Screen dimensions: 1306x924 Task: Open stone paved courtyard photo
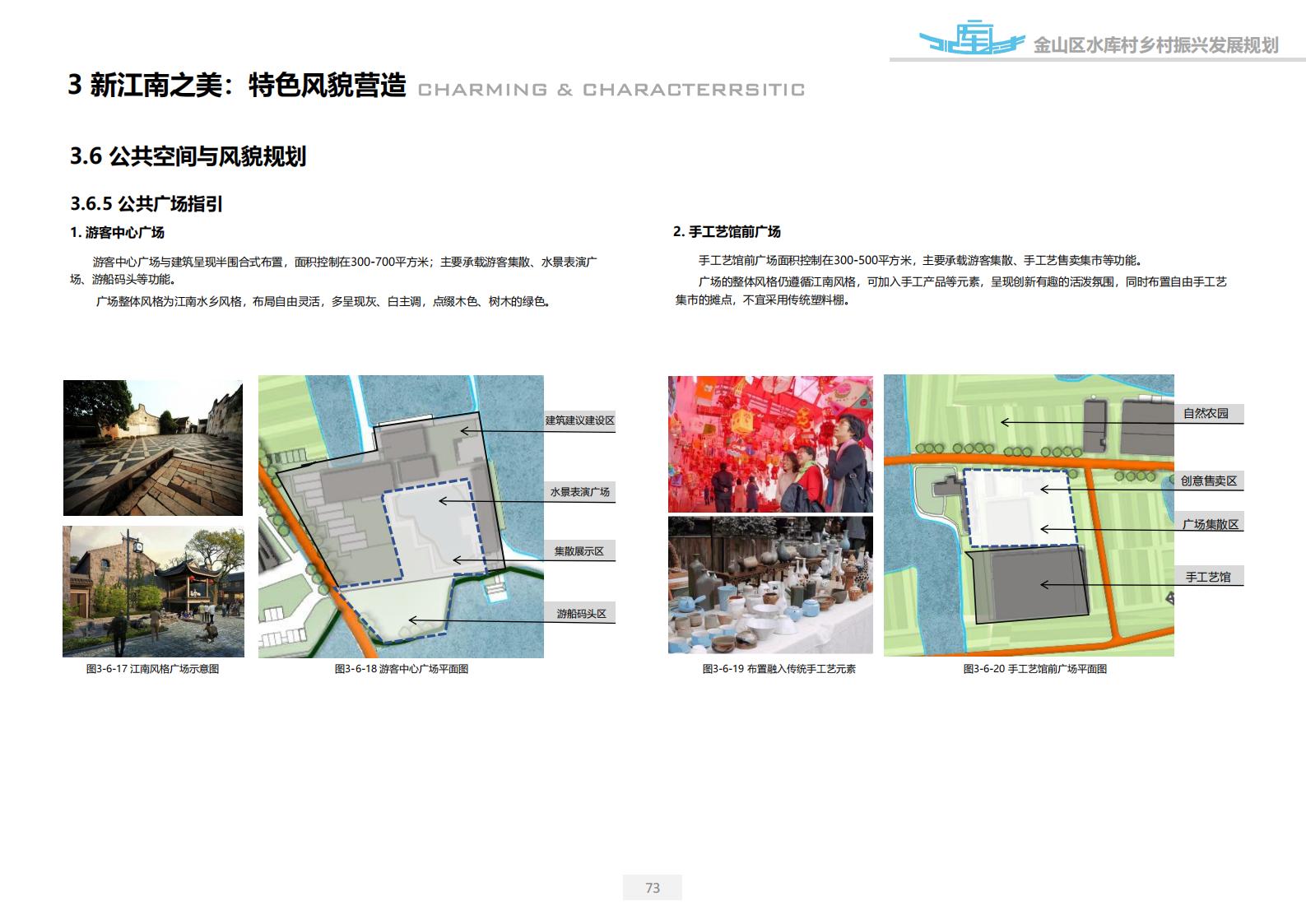[153, 448]
